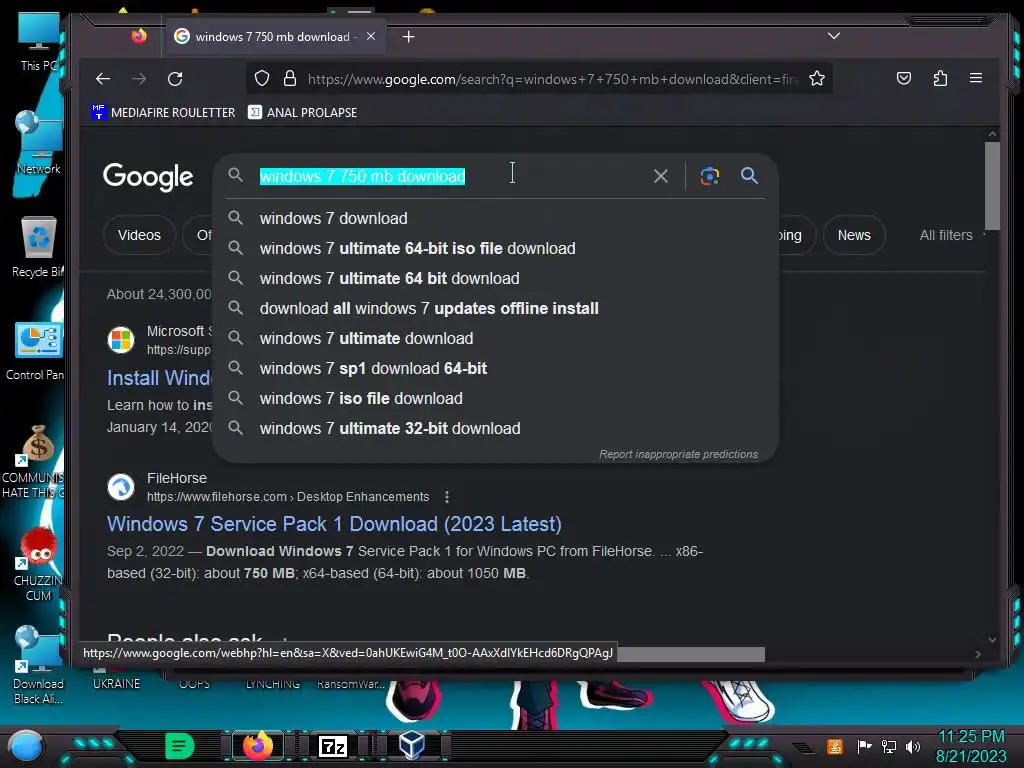
Task: Open the taskbar clock showing 11:25 PM
Action: tap(971, 746)
